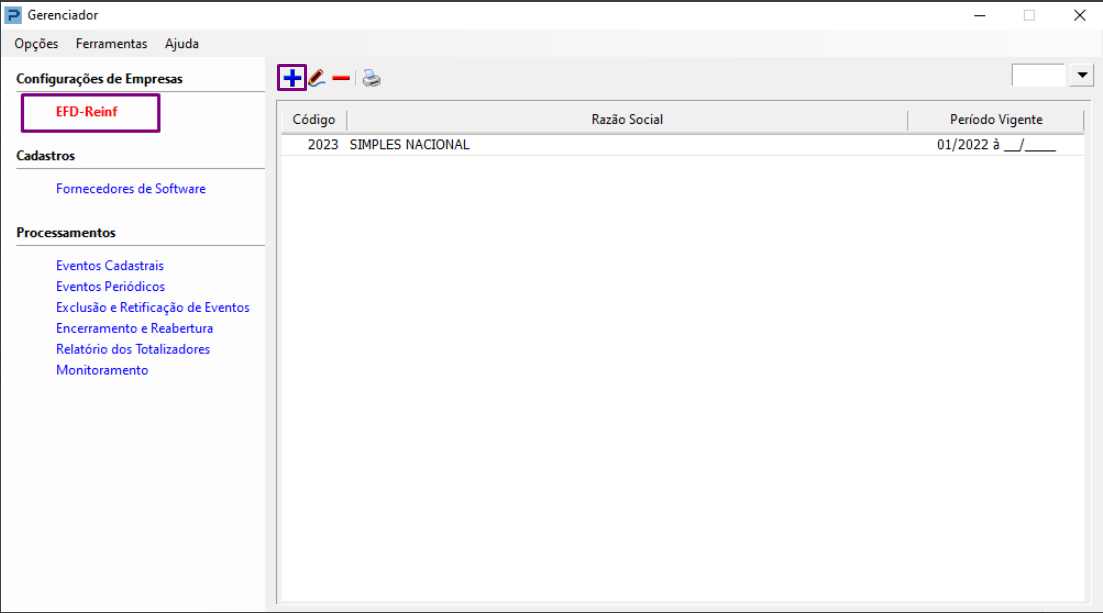Screen dimensions: 1103x613
Task: Click the Gerenciador app icon in title bar
Action: coord(13,15)
